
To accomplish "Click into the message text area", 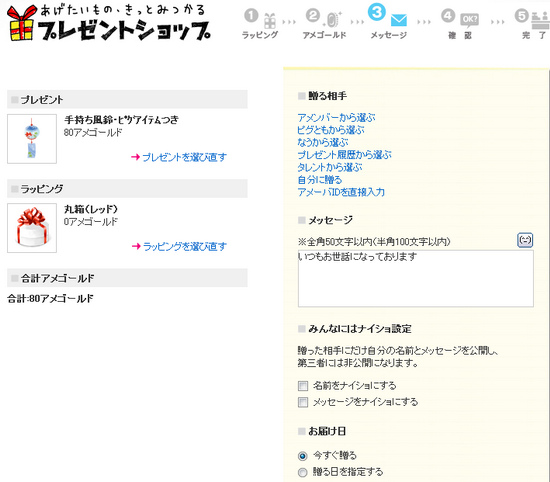I will coord(416,279).
